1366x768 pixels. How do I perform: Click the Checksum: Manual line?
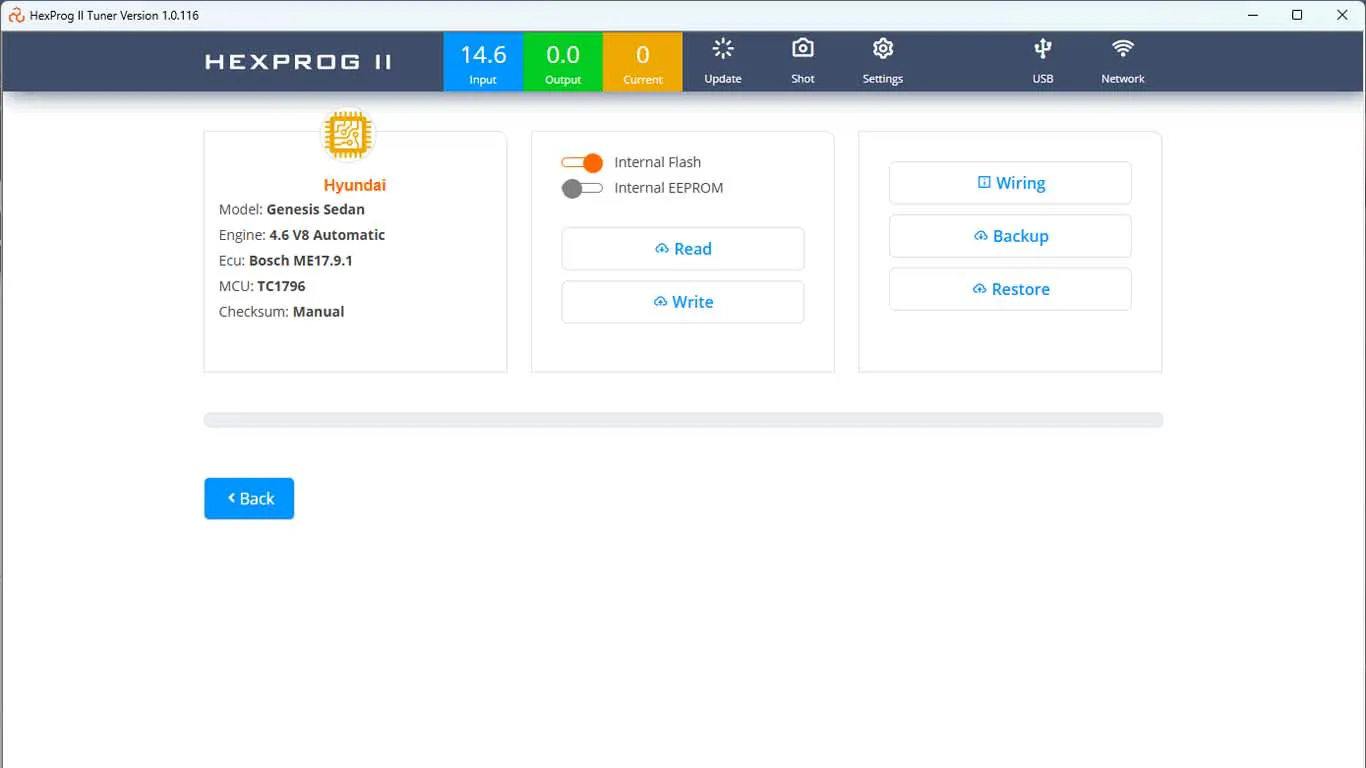(x=281, y=312)
